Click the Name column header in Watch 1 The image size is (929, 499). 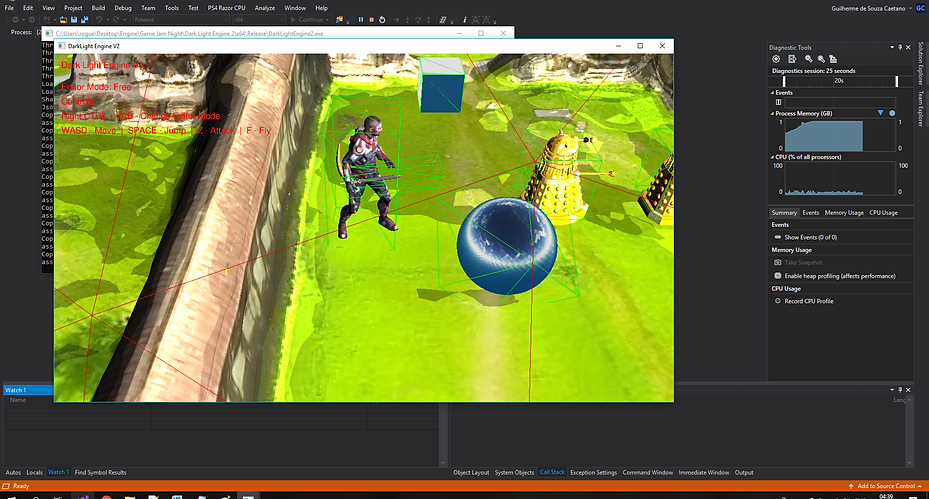tap(18, 400)
